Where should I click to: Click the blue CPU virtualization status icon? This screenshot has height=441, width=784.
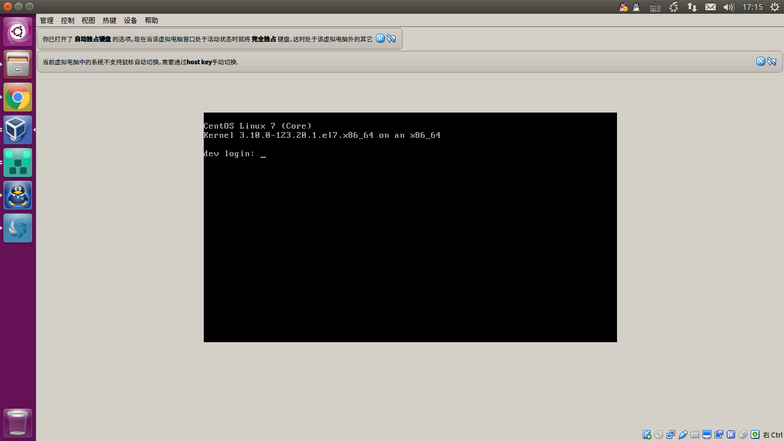[x=731, y=434]
